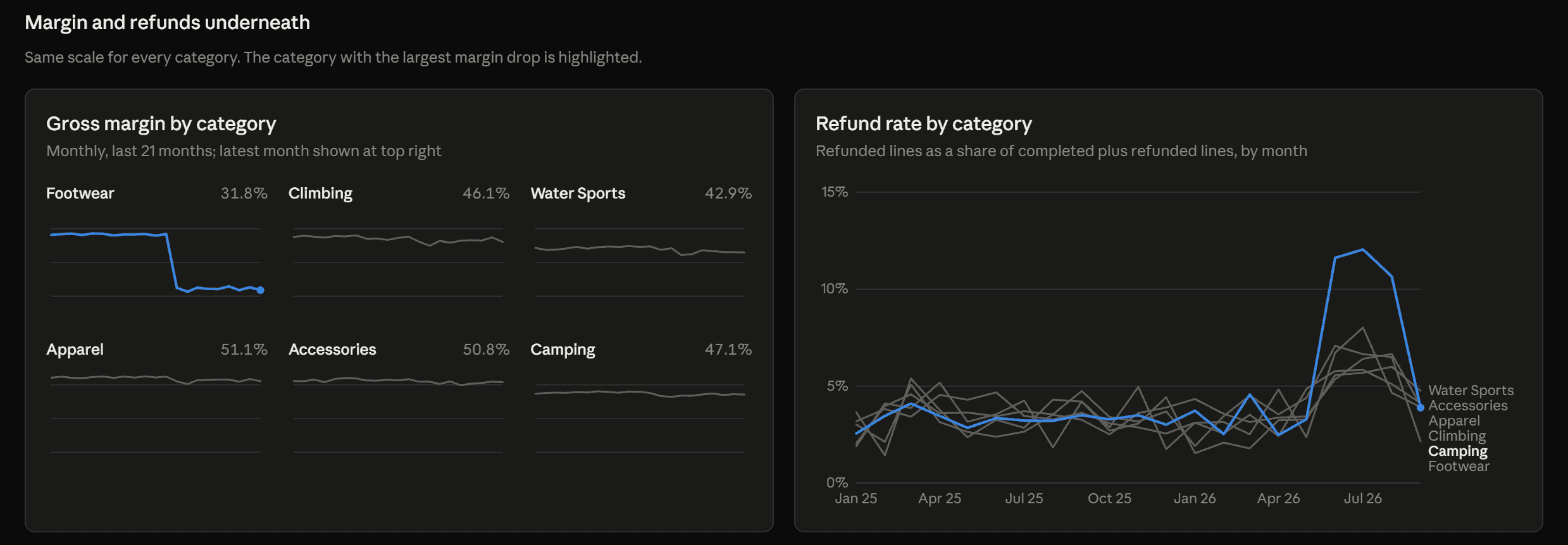Click the 'Same scale for every category' note
Viewport: 1568px width, 545px height.
pos(333,57)
